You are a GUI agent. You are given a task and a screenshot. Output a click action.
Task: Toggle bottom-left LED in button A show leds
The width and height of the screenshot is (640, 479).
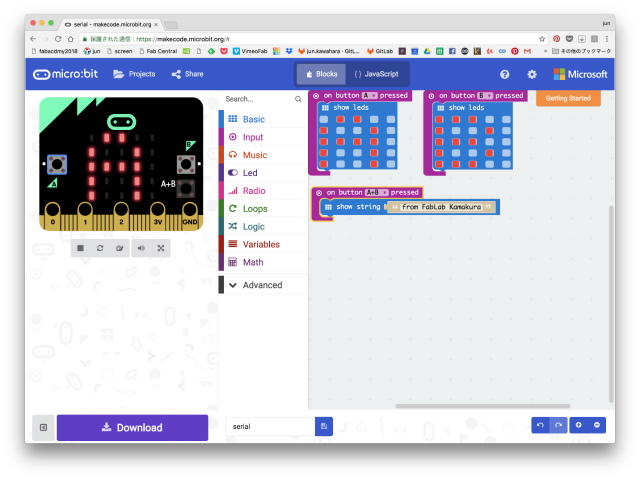324,164
